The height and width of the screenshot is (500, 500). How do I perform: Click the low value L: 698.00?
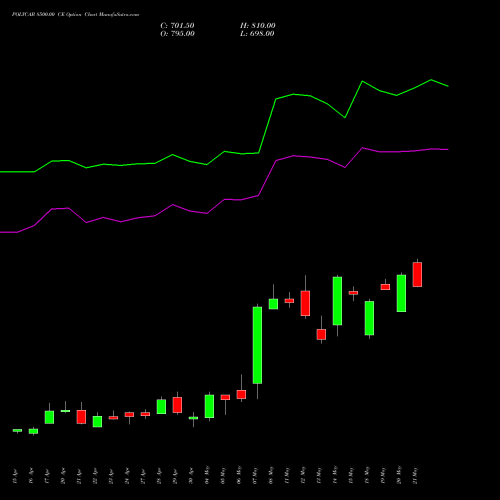[257, 34]
